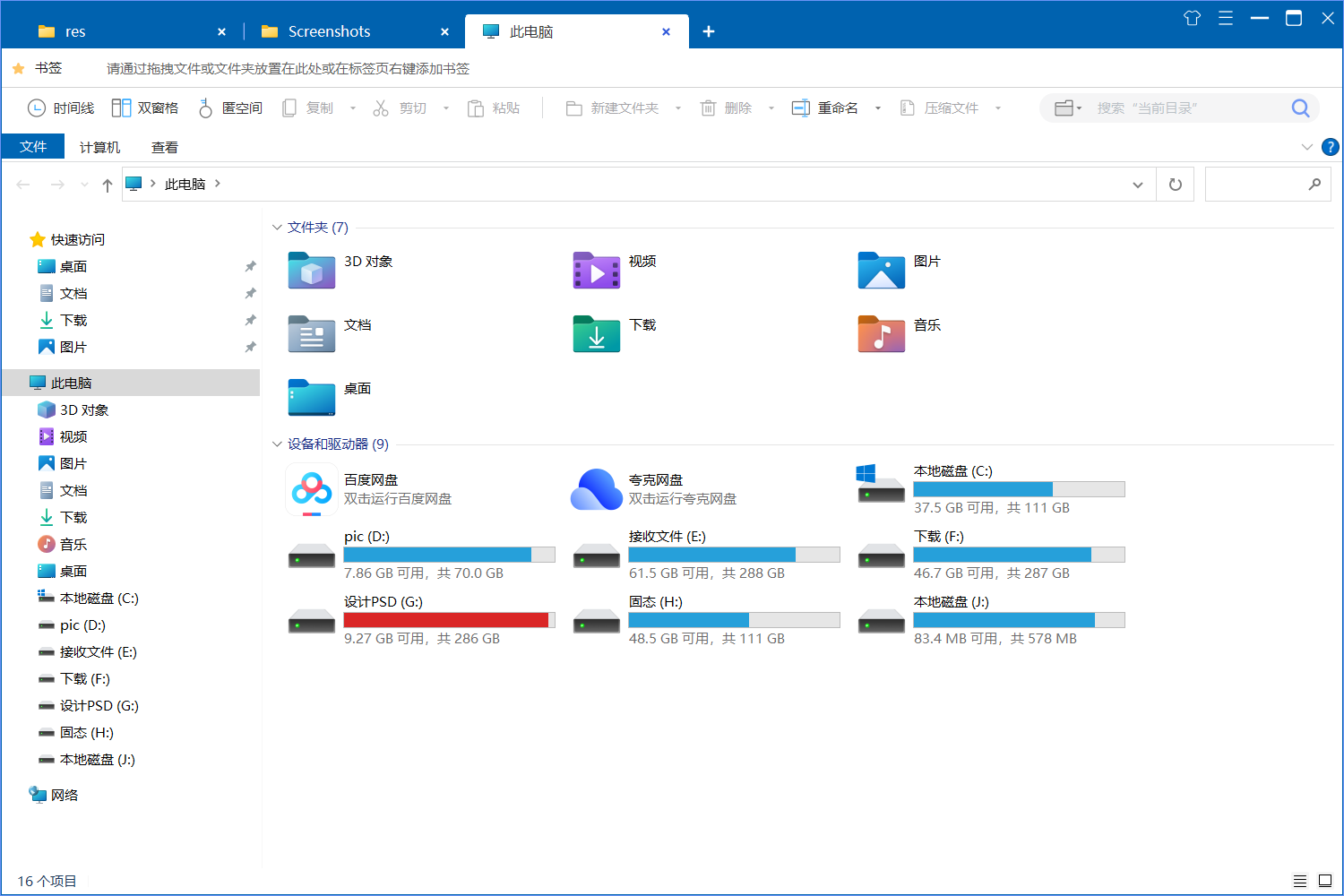Collapse the 设备和驱动器 (9) group

[x=277, y=444]
